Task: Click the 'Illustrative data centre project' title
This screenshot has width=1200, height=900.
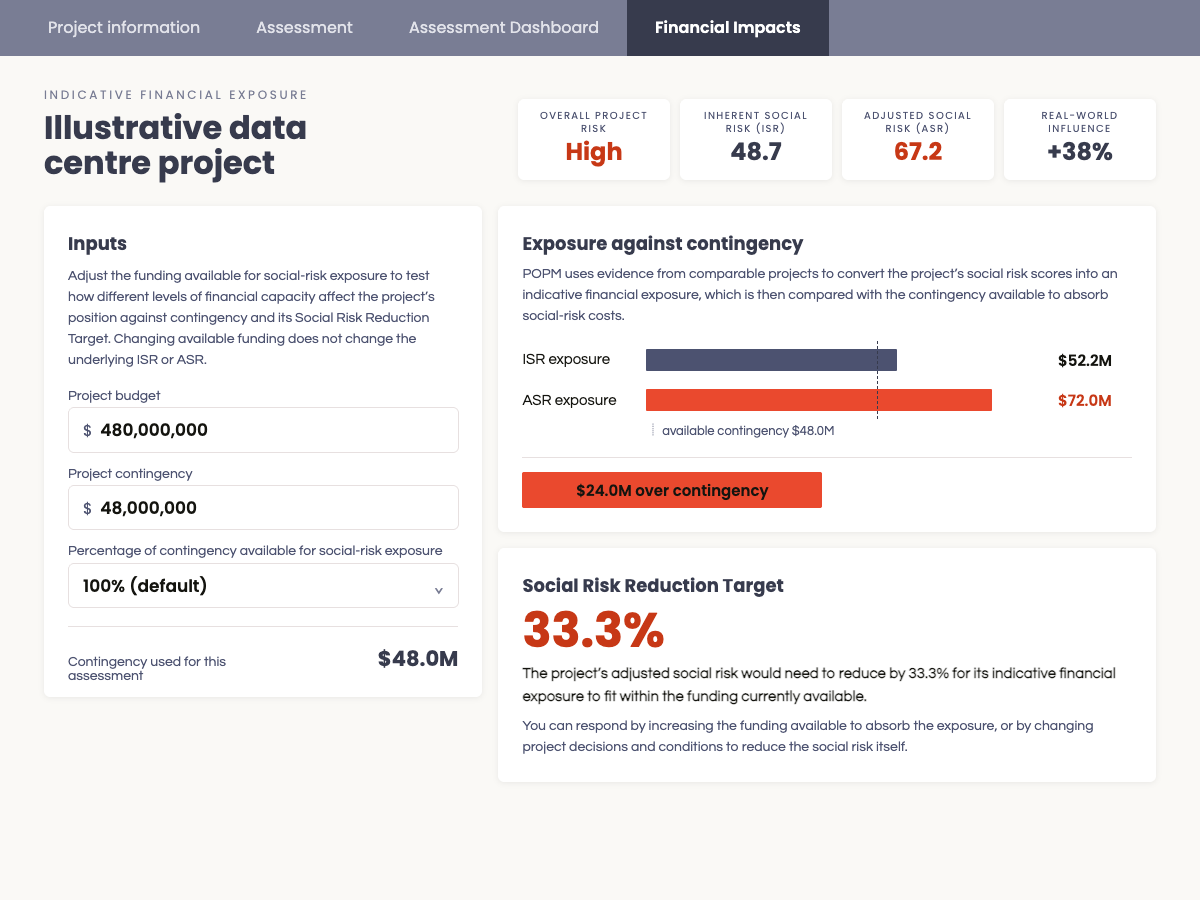Action: coord(175,145)
